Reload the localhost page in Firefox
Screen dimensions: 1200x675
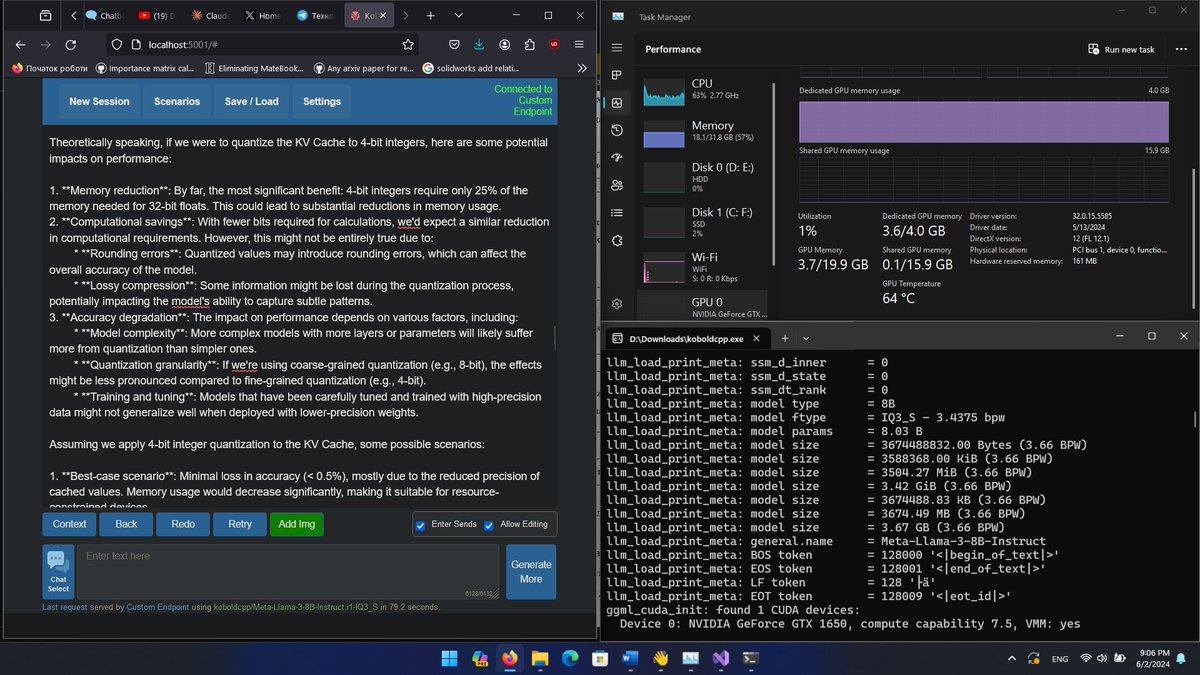coord(71,45)
